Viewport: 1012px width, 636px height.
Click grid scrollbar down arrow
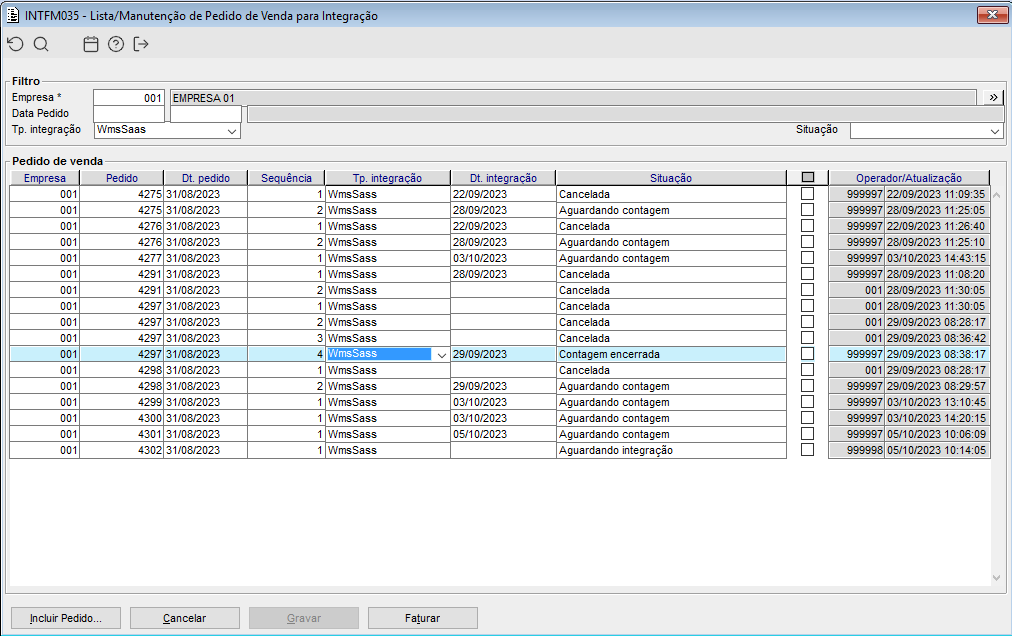[997, 578]
